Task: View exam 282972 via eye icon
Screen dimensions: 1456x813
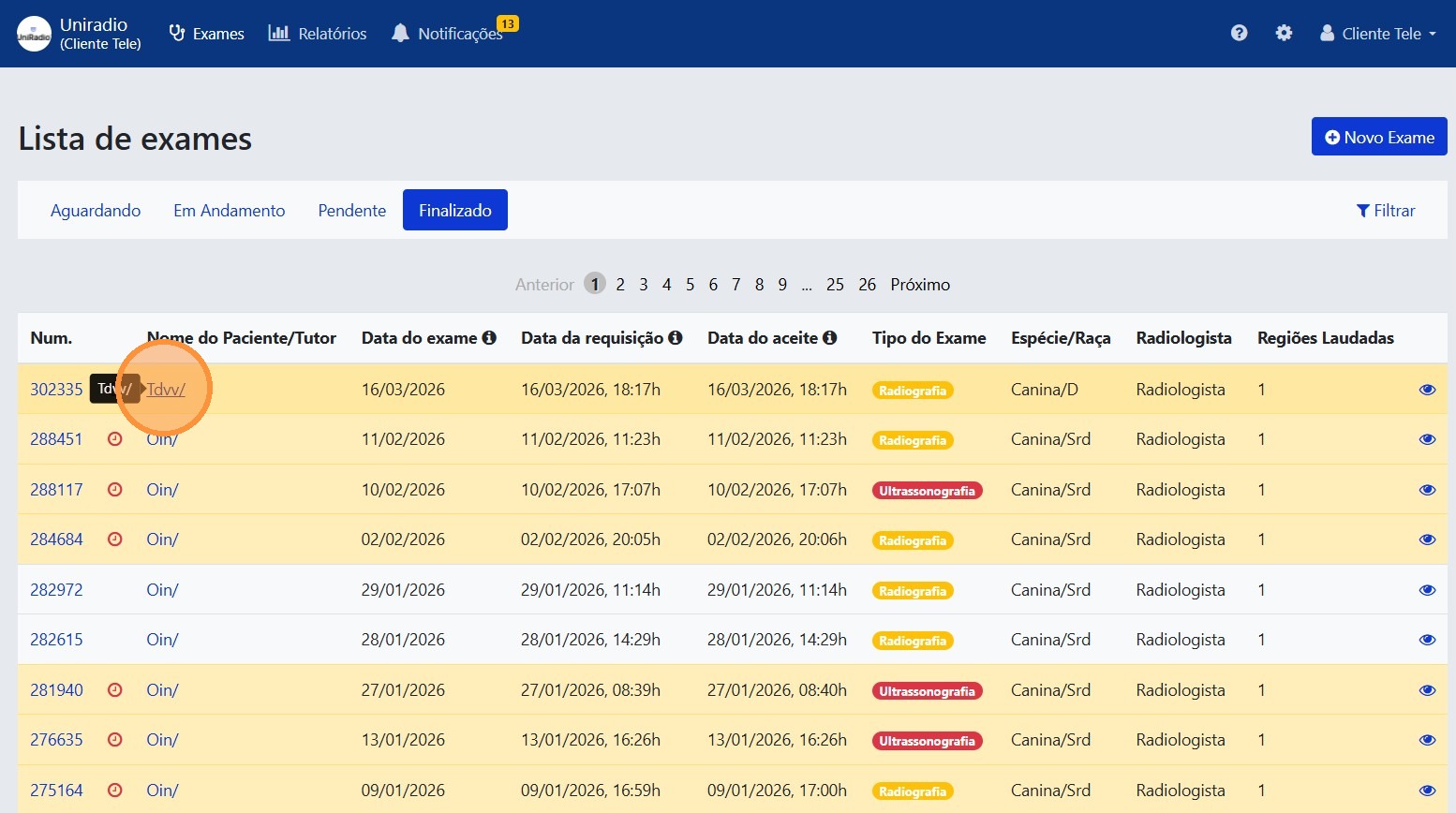Action: (1427, 590)
